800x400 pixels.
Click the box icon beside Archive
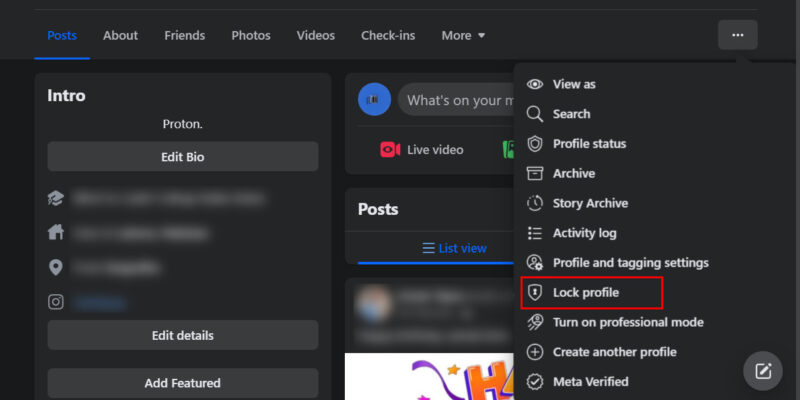[x=535, y=173]
